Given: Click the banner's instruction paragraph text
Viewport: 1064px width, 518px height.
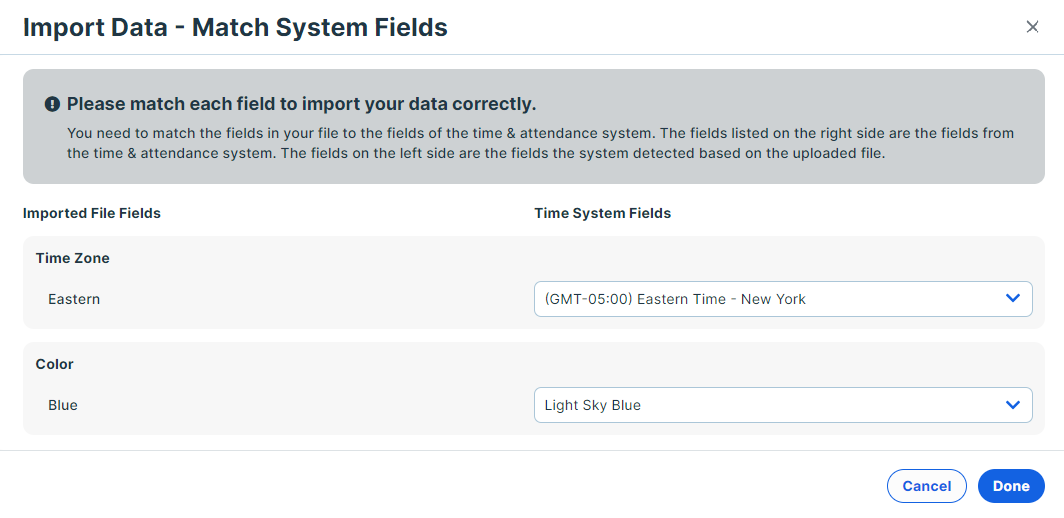Looking at the screenshot, I should [x=540, y=143].
